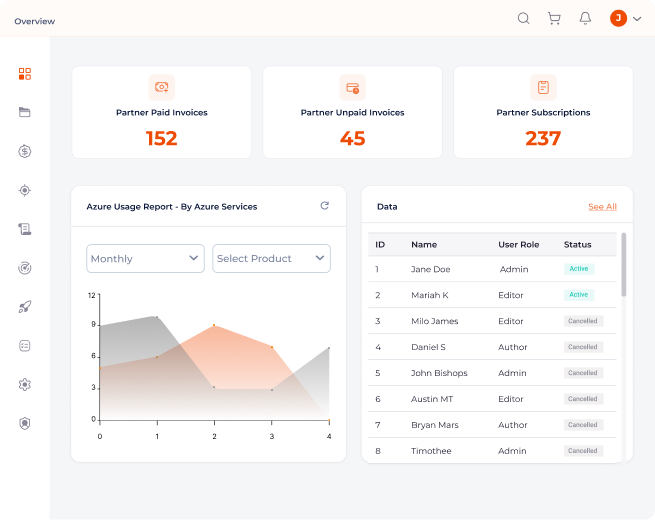Open the shopping cart icon
This screenshot has height=520, width=655.
[554, 18]
